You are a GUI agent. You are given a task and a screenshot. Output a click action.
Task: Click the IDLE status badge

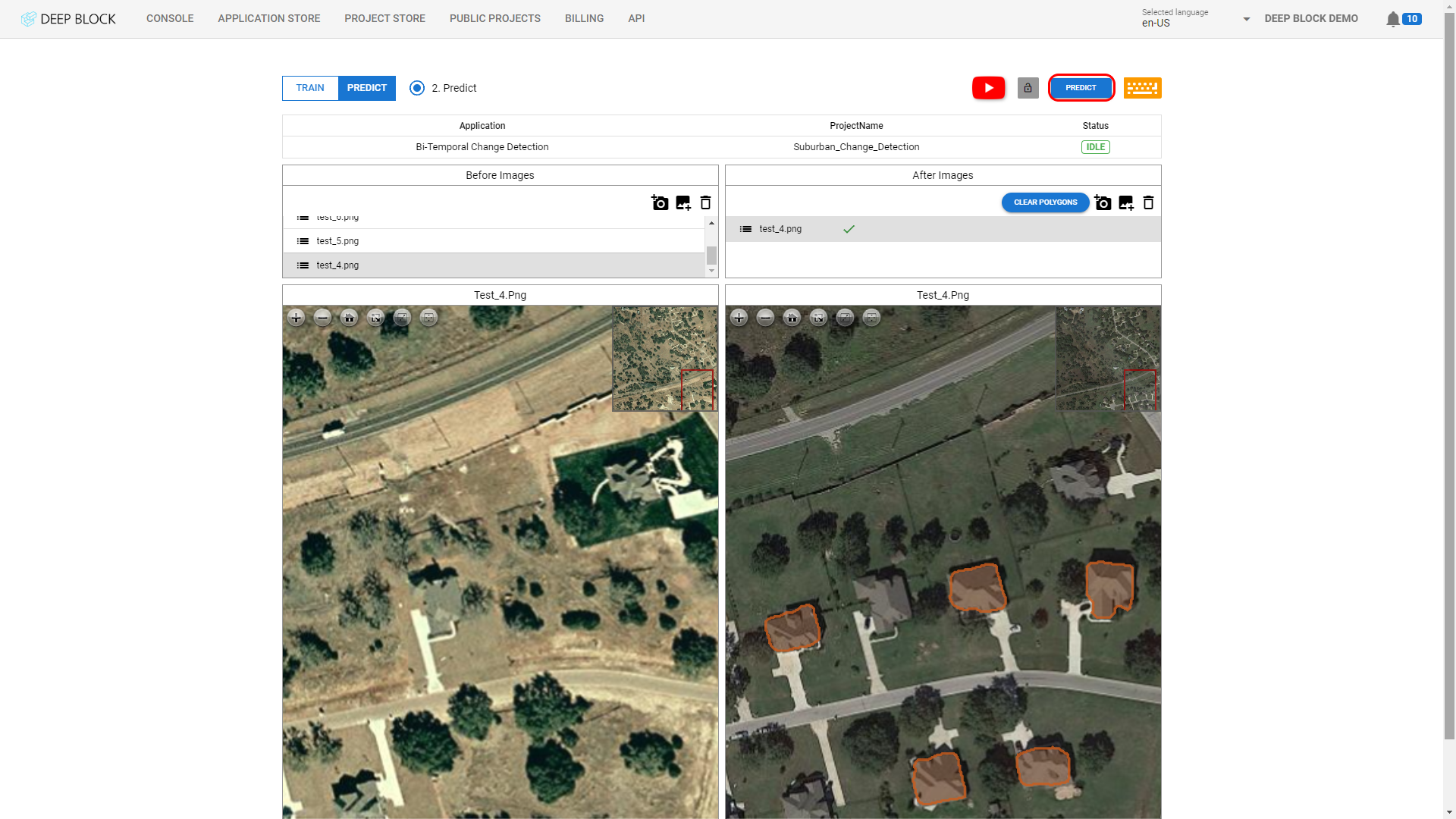1095,147
